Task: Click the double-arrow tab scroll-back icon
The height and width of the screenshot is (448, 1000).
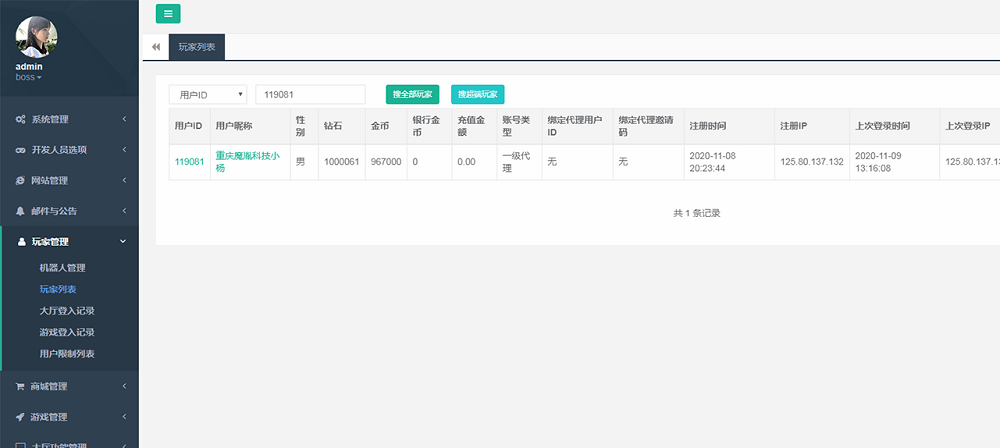Action: (155, 47)
